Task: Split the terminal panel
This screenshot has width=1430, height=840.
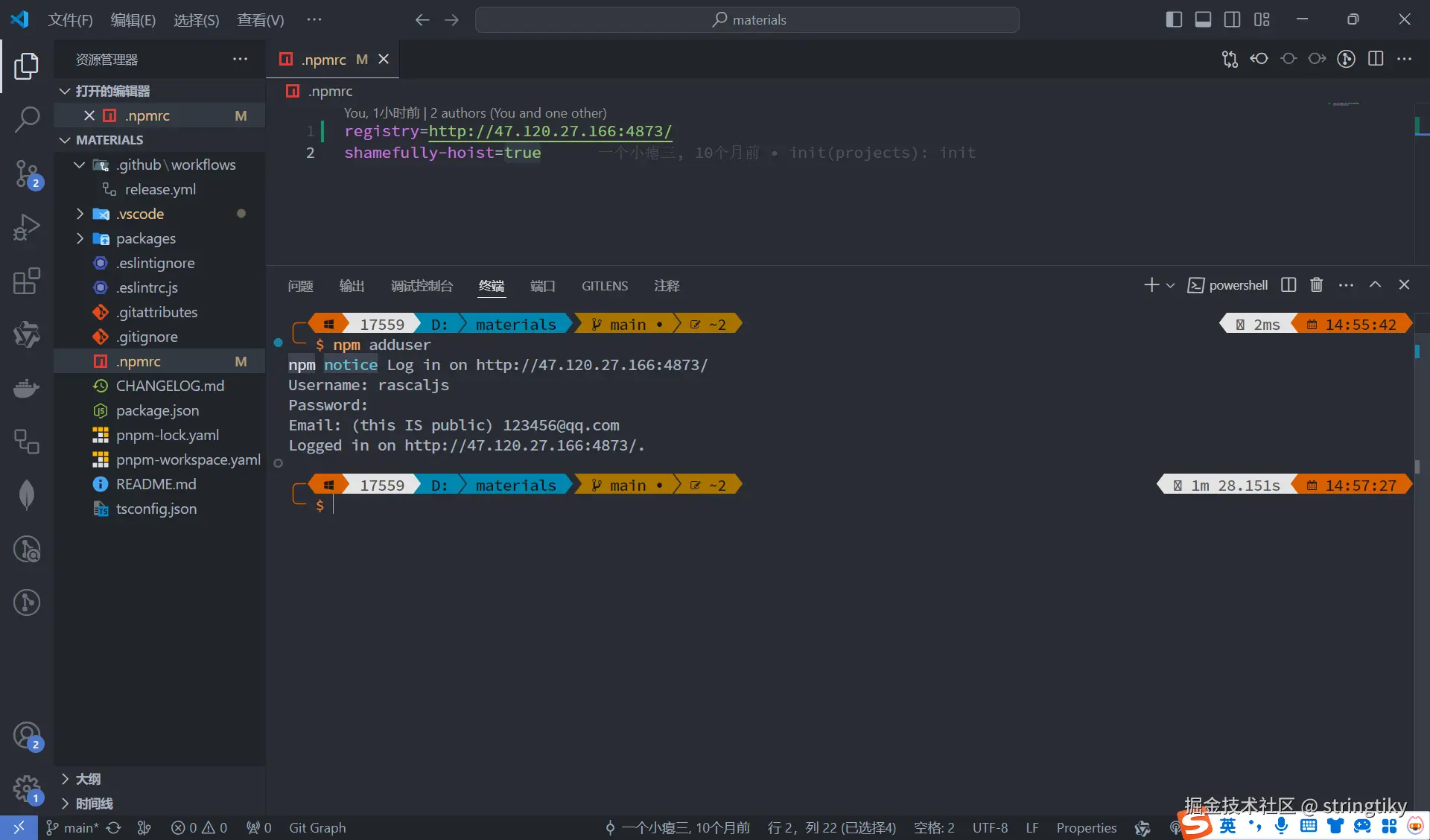Action: tap(1288, 285)
